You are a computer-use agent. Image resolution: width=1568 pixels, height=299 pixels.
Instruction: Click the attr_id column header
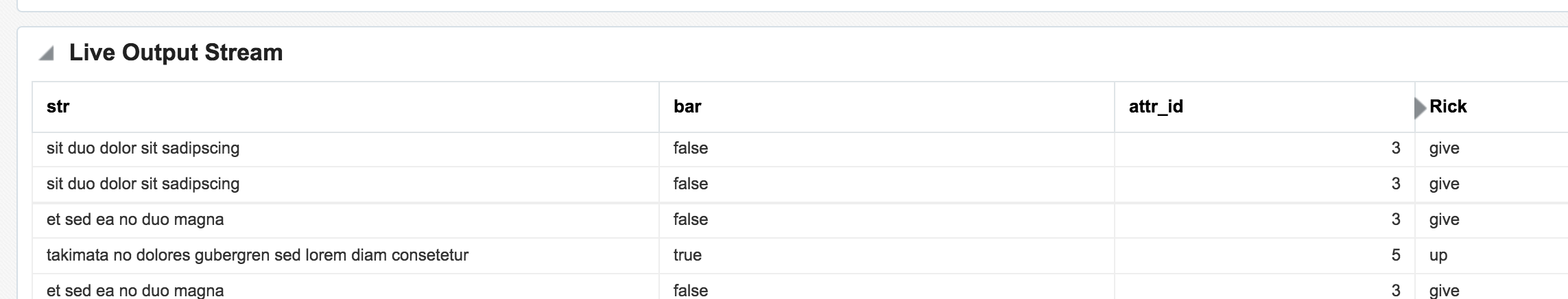pos(1156,107)
